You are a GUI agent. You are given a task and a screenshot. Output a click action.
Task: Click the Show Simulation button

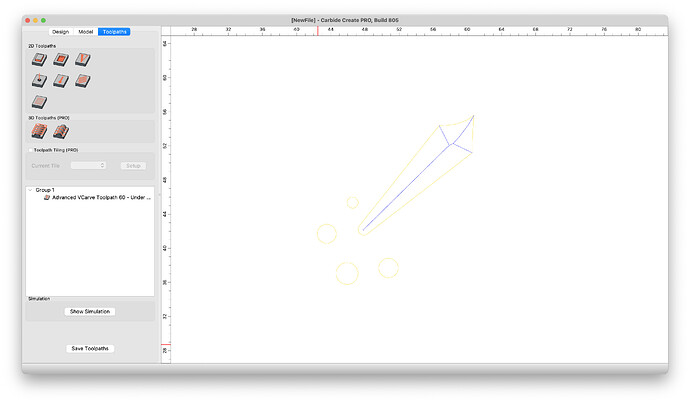(90, 311)
